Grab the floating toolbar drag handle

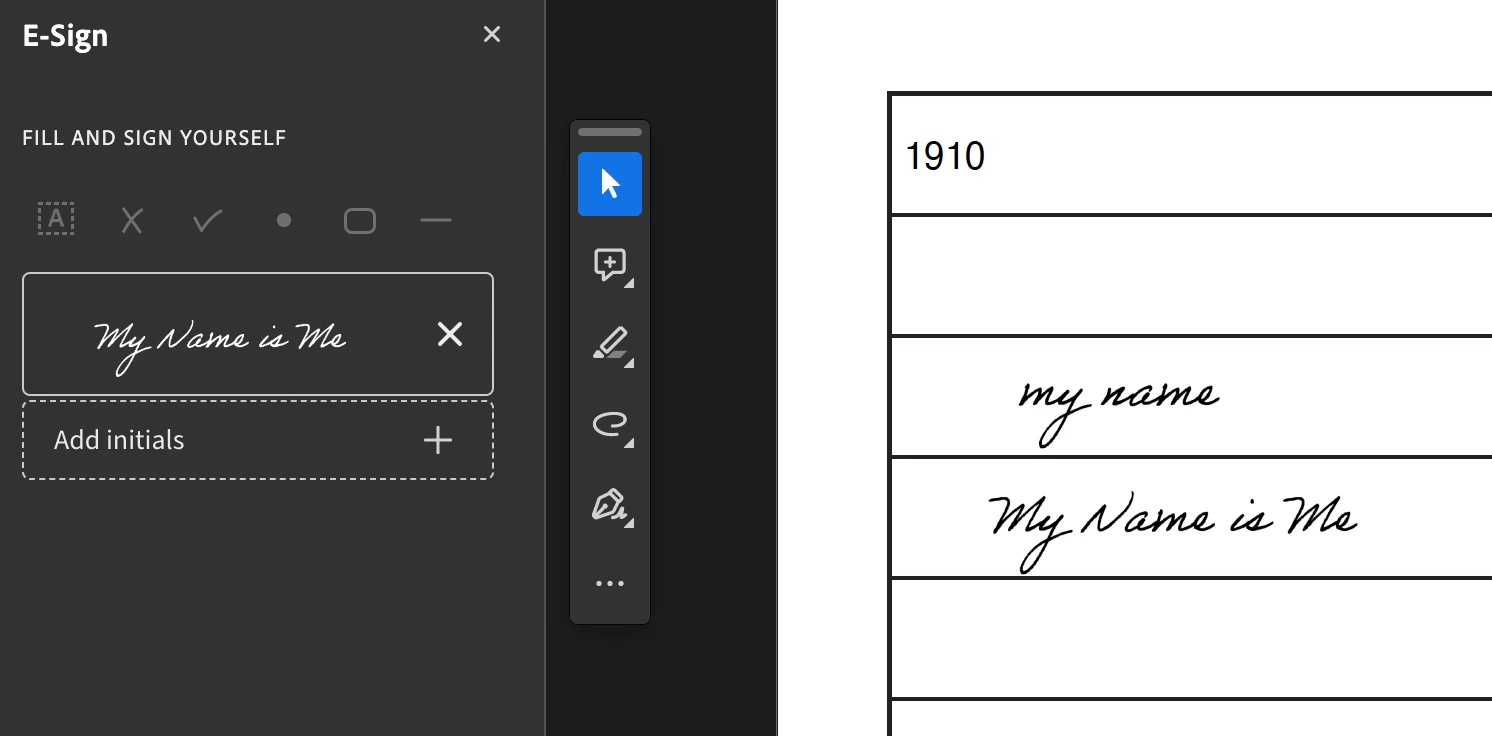click(610, 132)
